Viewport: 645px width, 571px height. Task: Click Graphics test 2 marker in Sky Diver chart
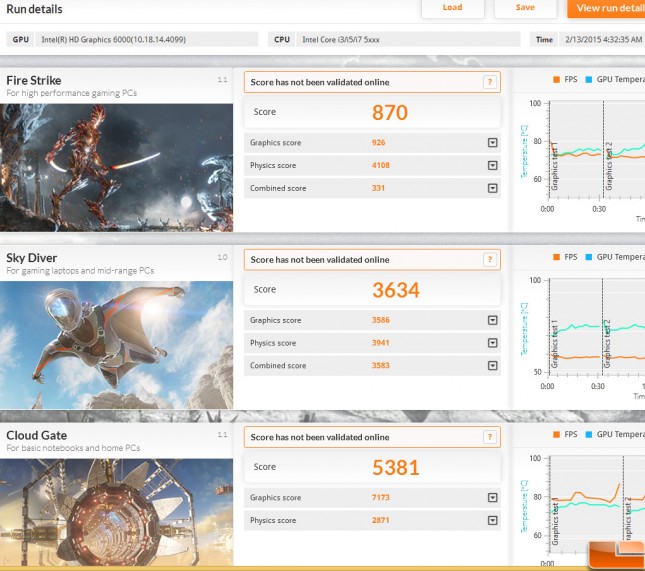(608, 344)
